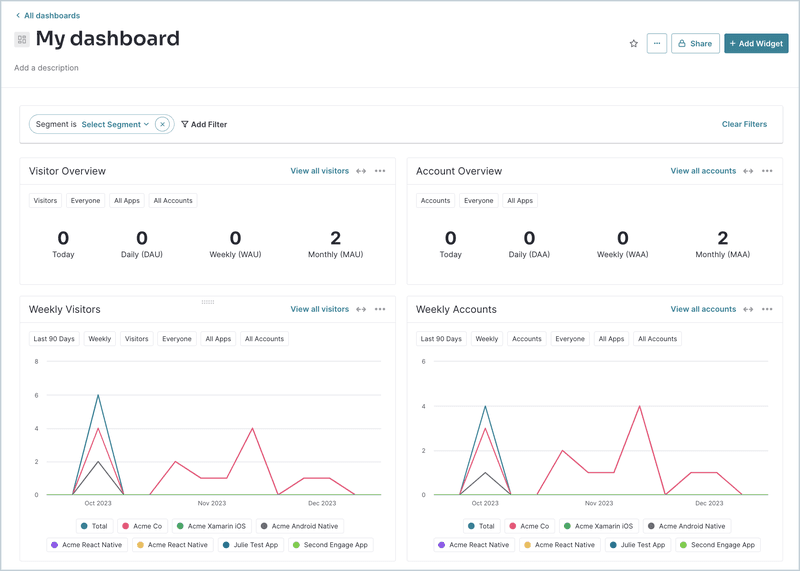
Task: Open All Apps filter in Account Overview
Action: 520,201
